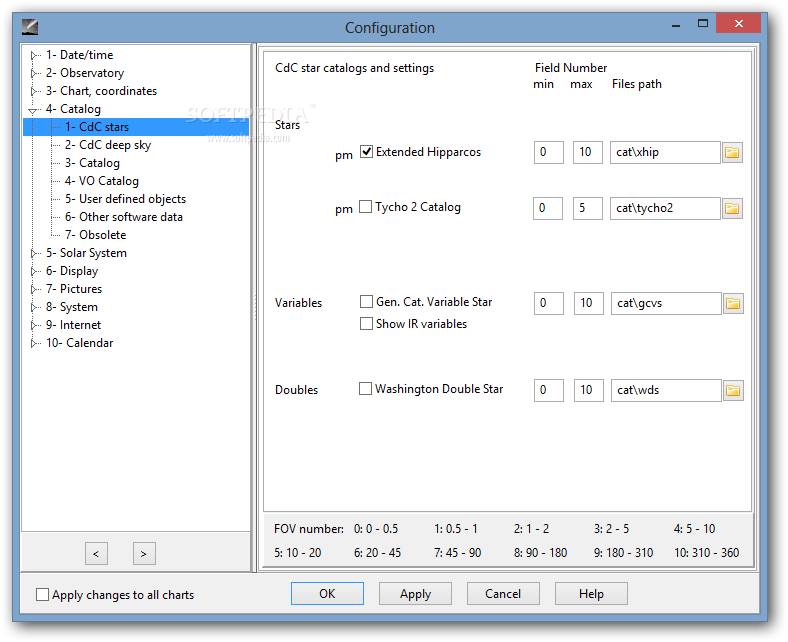Click the Configuration window app icon
This screenshot has height=642, width=788.
(x=30, y=27)
